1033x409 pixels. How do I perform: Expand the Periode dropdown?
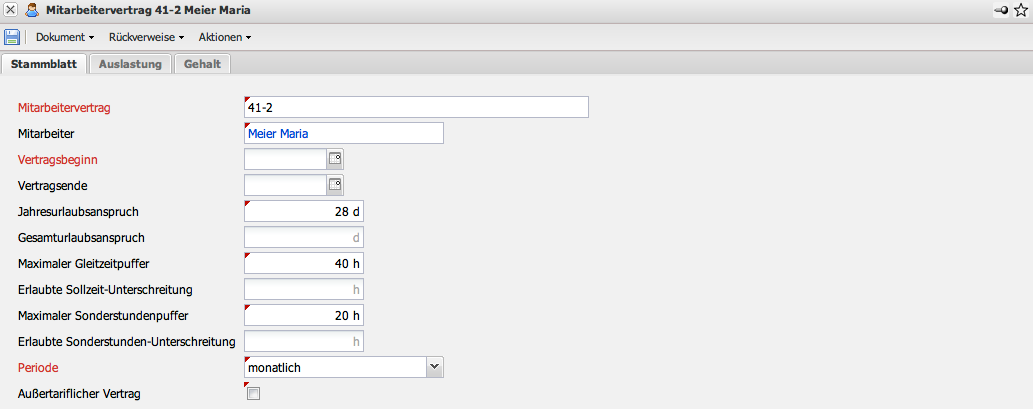click(434, 367)
